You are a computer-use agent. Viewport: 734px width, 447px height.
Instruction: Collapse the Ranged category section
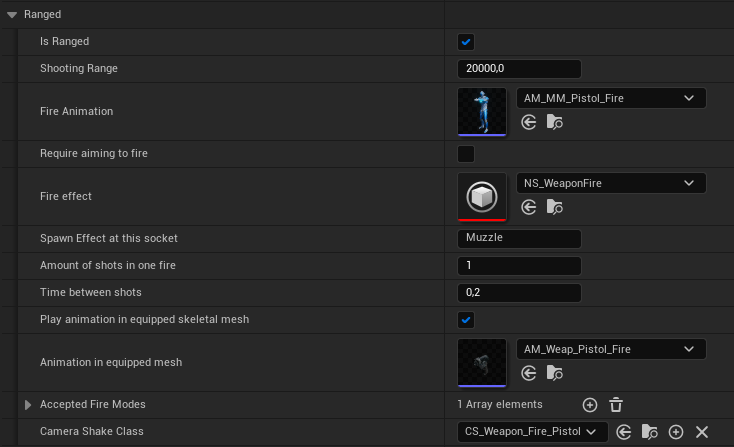[13, 15]
